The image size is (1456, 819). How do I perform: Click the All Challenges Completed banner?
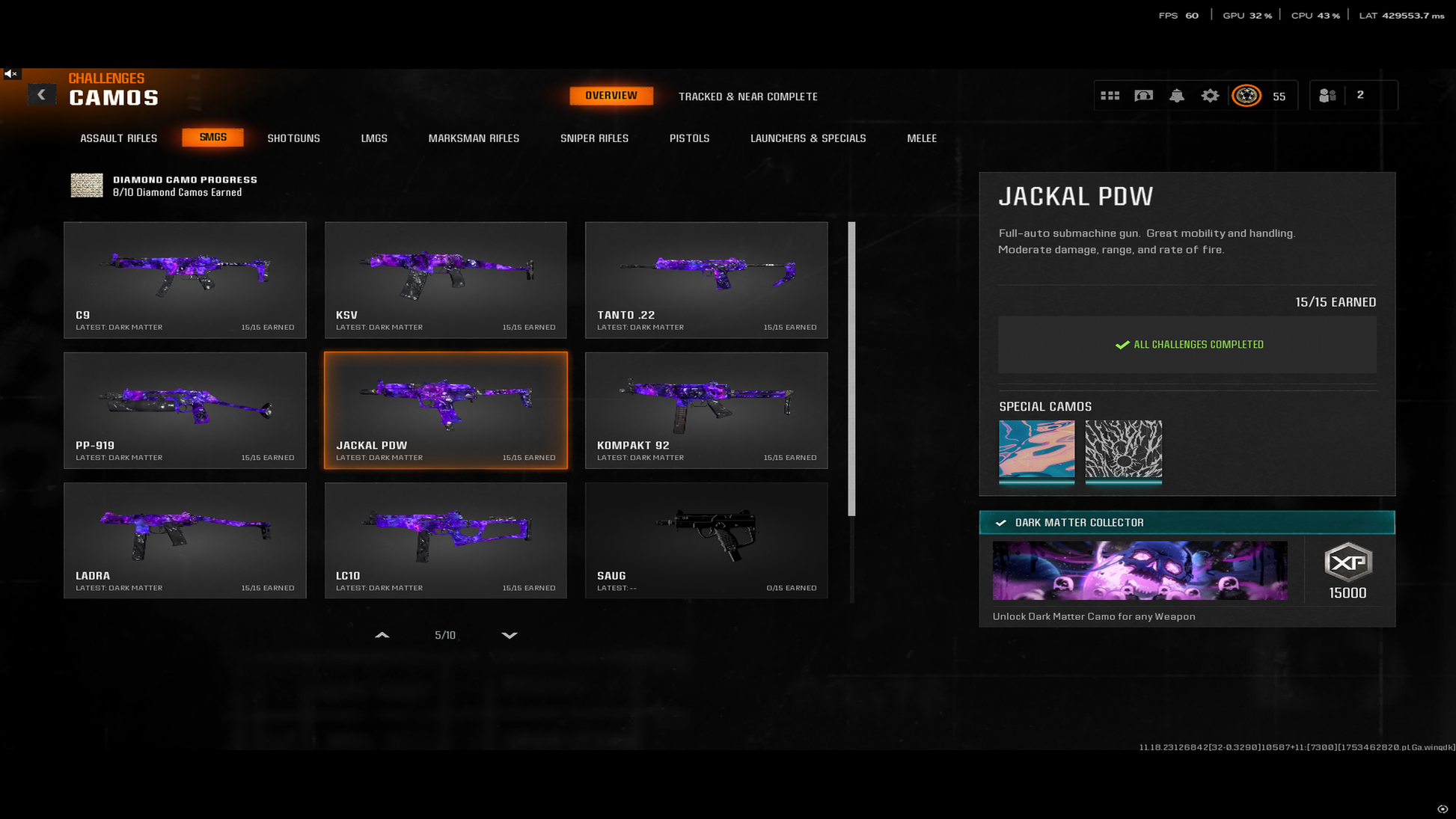(x=1187, y=345)
